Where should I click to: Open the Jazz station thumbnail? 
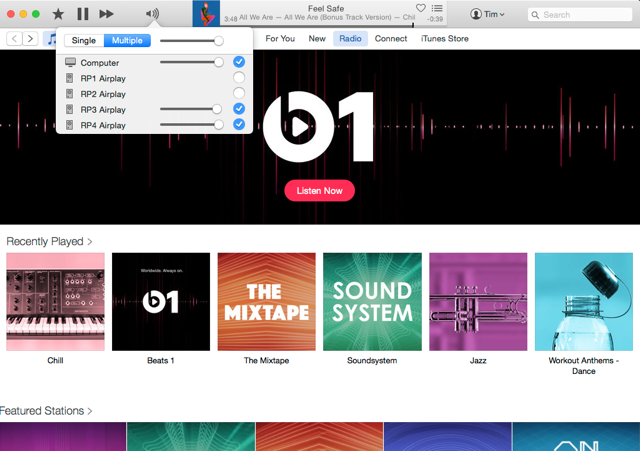pyautogui.click(x=478, y=302)
